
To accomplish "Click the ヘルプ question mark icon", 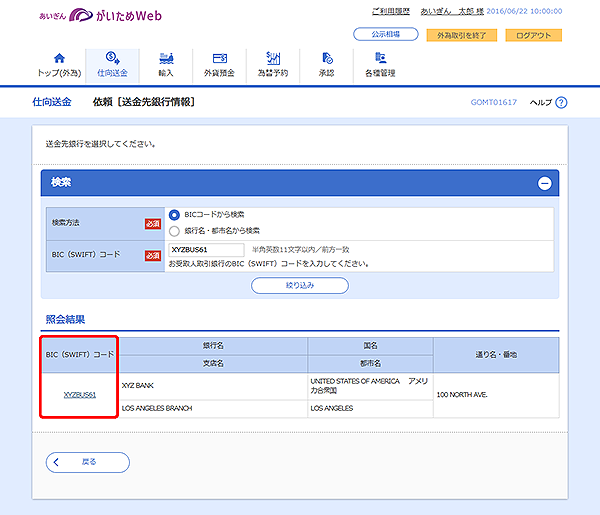I will click(x=561, y=103).
